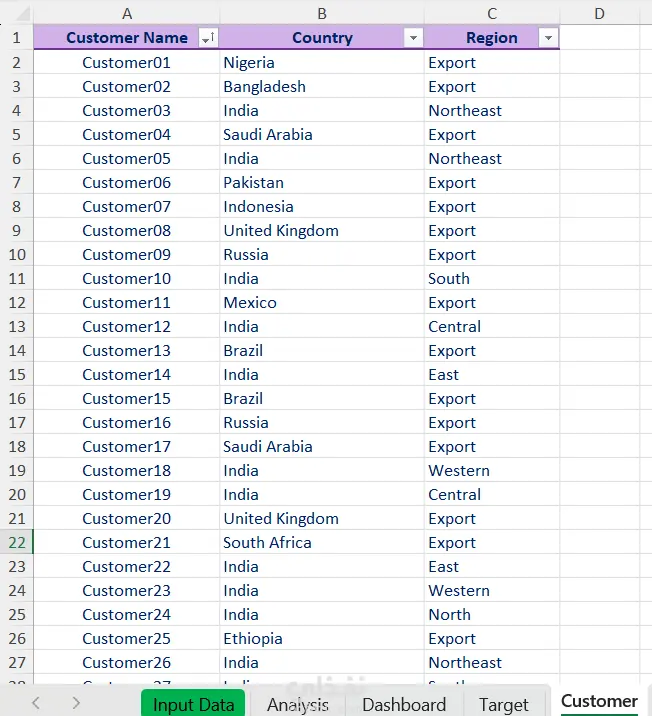652x716 pixels.
Task: Open the Analysis sheet tab
Action: click(x=298, y=704)
